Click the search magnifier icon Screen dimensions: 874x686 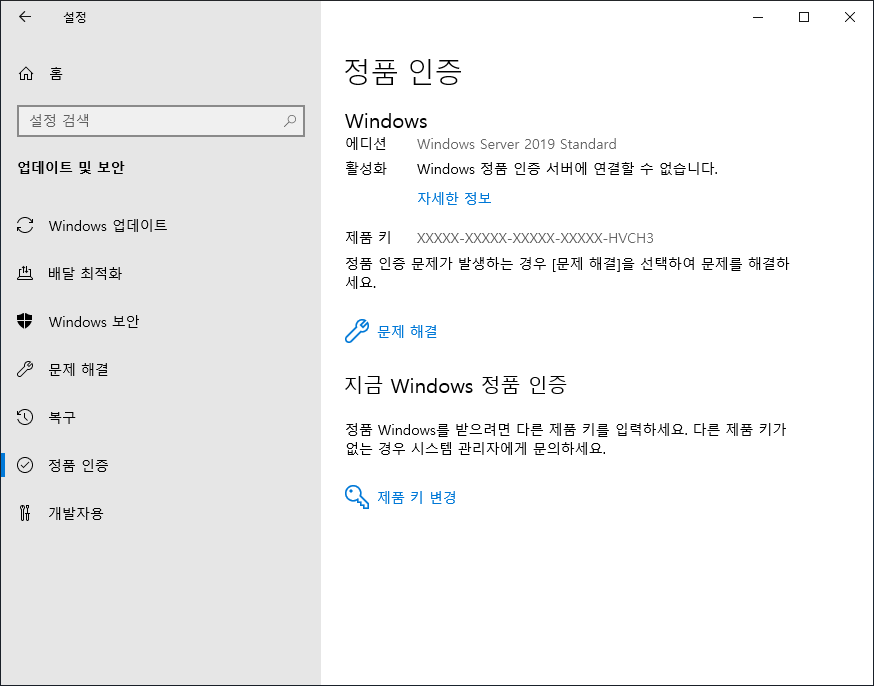click(x=290, y=120)
